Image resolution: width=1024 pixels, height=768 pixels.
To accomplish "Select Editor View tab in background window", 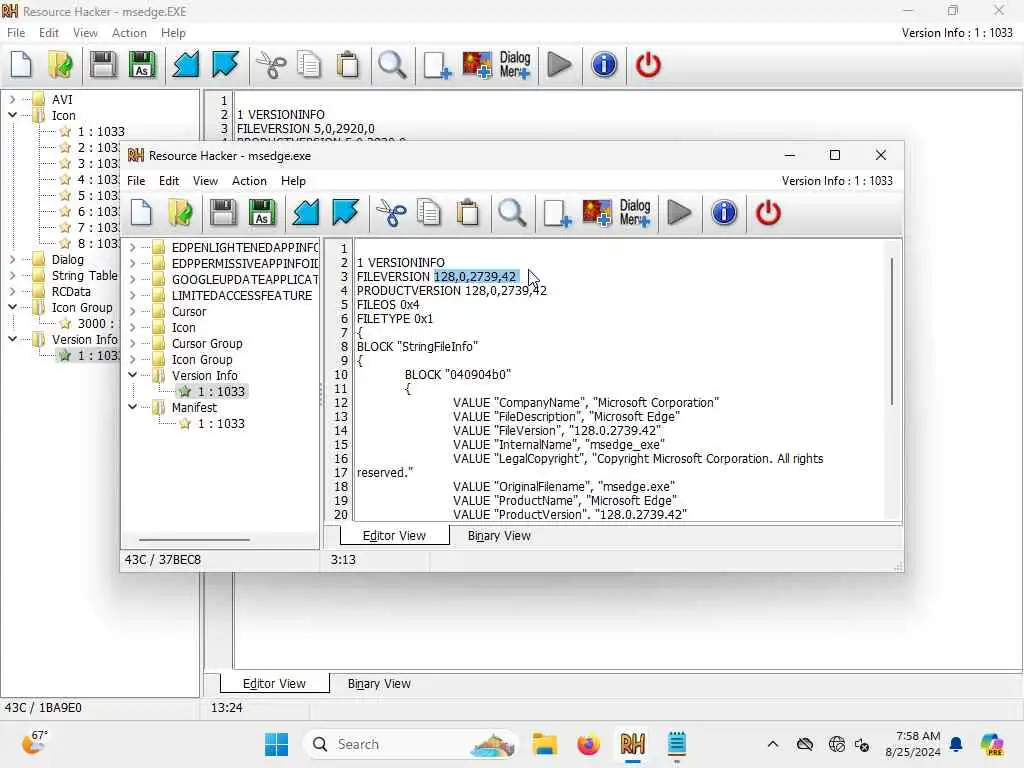I will pos(274,684).
